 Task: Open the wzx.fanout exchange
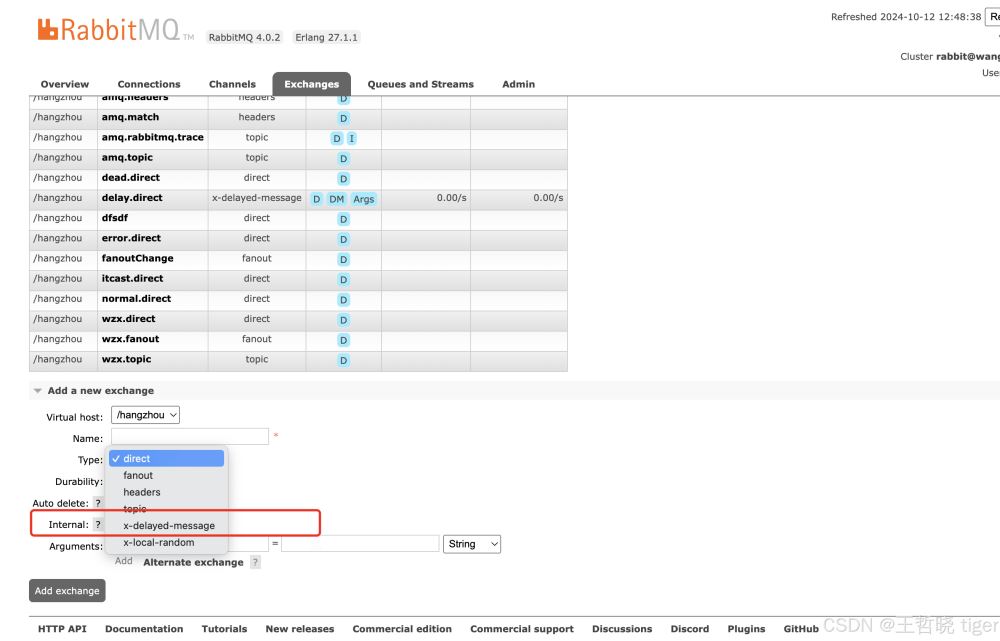tap(131, 339)
